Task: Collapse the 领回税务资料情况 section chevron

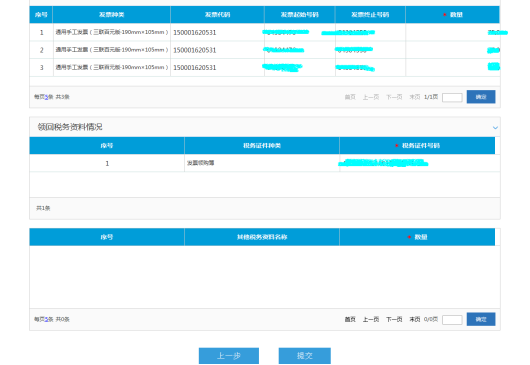Action: pyautogui.click(x=495, y=128)
